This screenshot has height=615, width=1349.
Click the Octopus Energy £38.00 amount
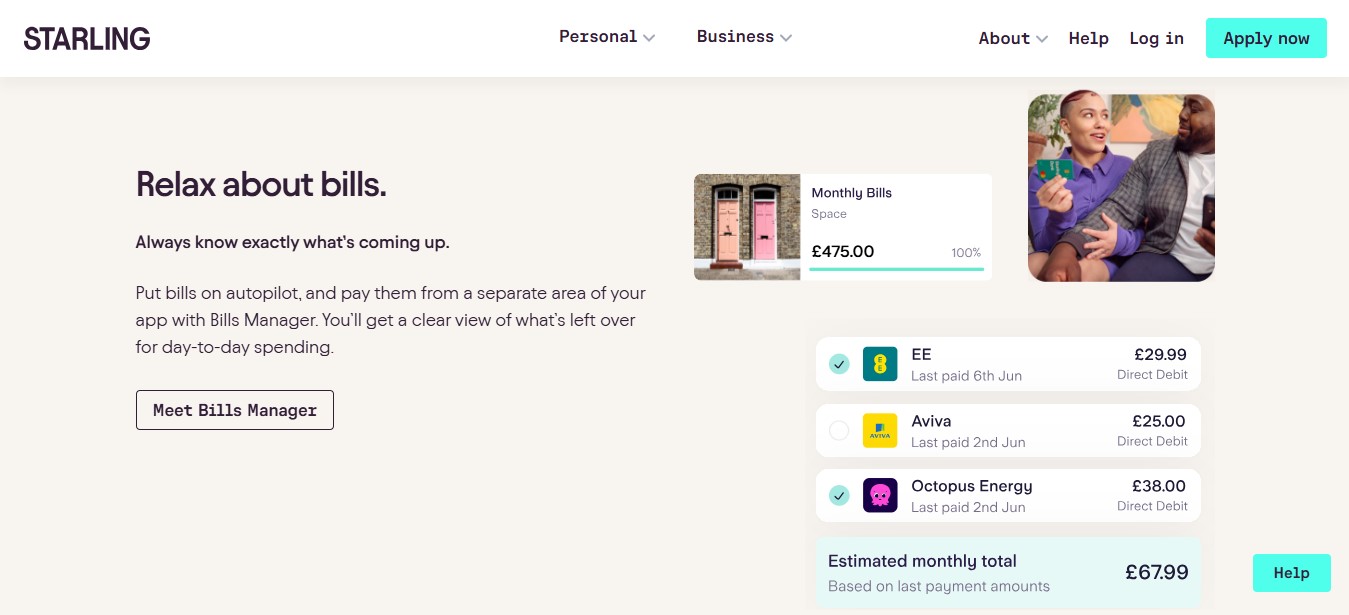point(1158,486)
